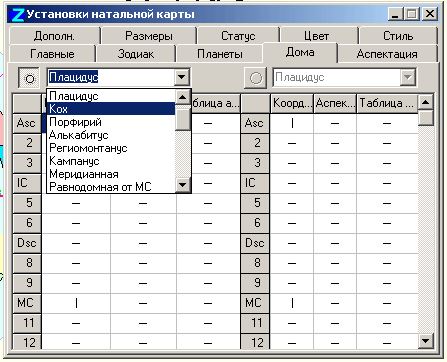
Task: Toggle the inner-circle house system button
Action: pos(29,78)
